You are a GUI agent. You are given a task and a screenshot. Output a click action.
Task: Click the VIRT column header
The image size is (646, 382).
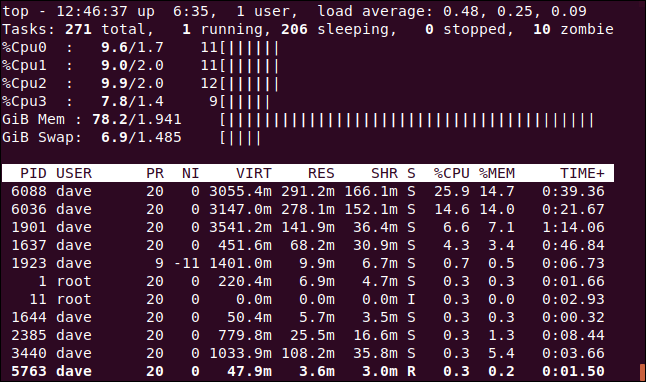tap(254, 173)
